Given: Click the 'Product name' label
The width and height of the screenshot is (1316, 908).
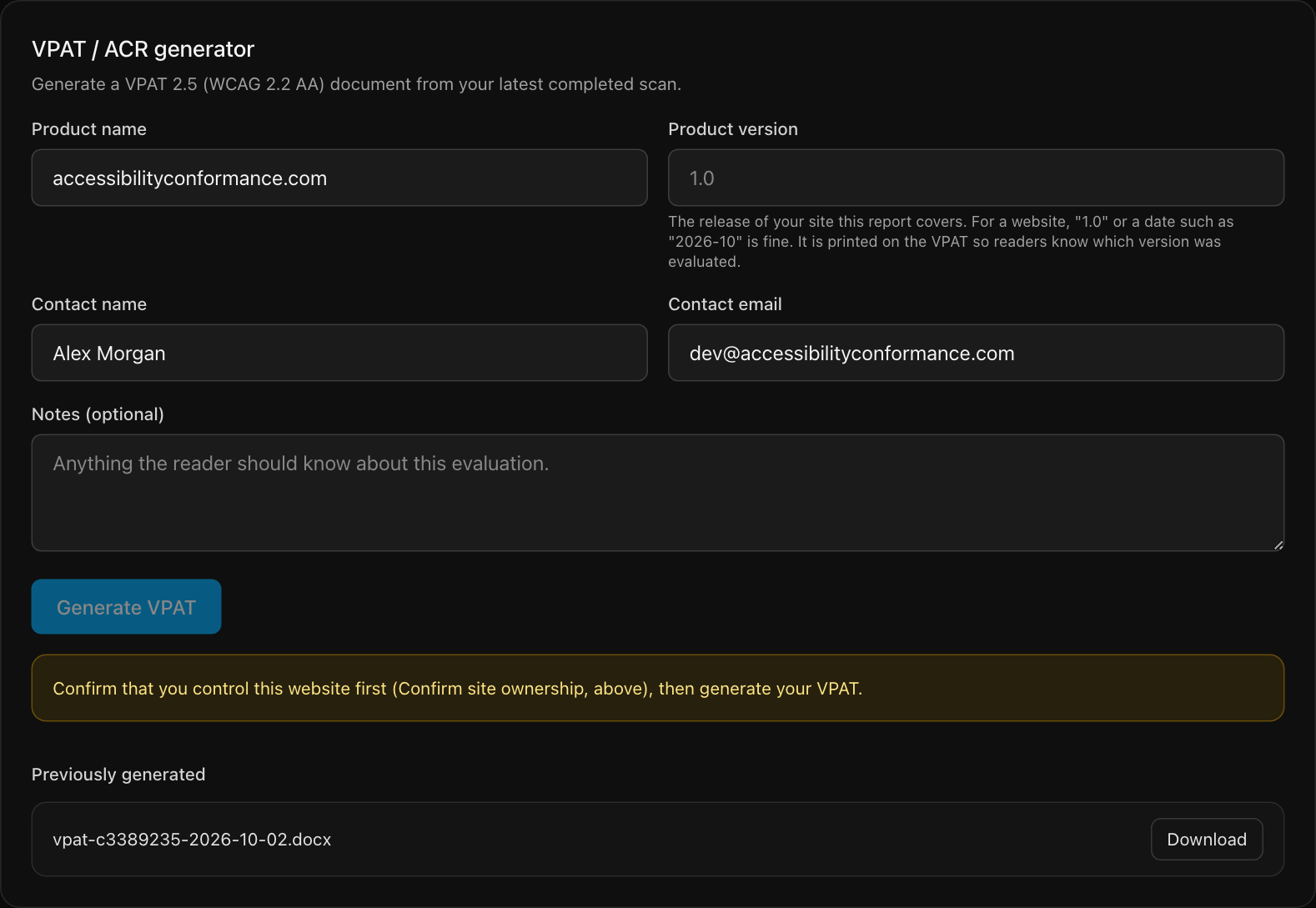Looking at the screenshot, I should 89,129.
